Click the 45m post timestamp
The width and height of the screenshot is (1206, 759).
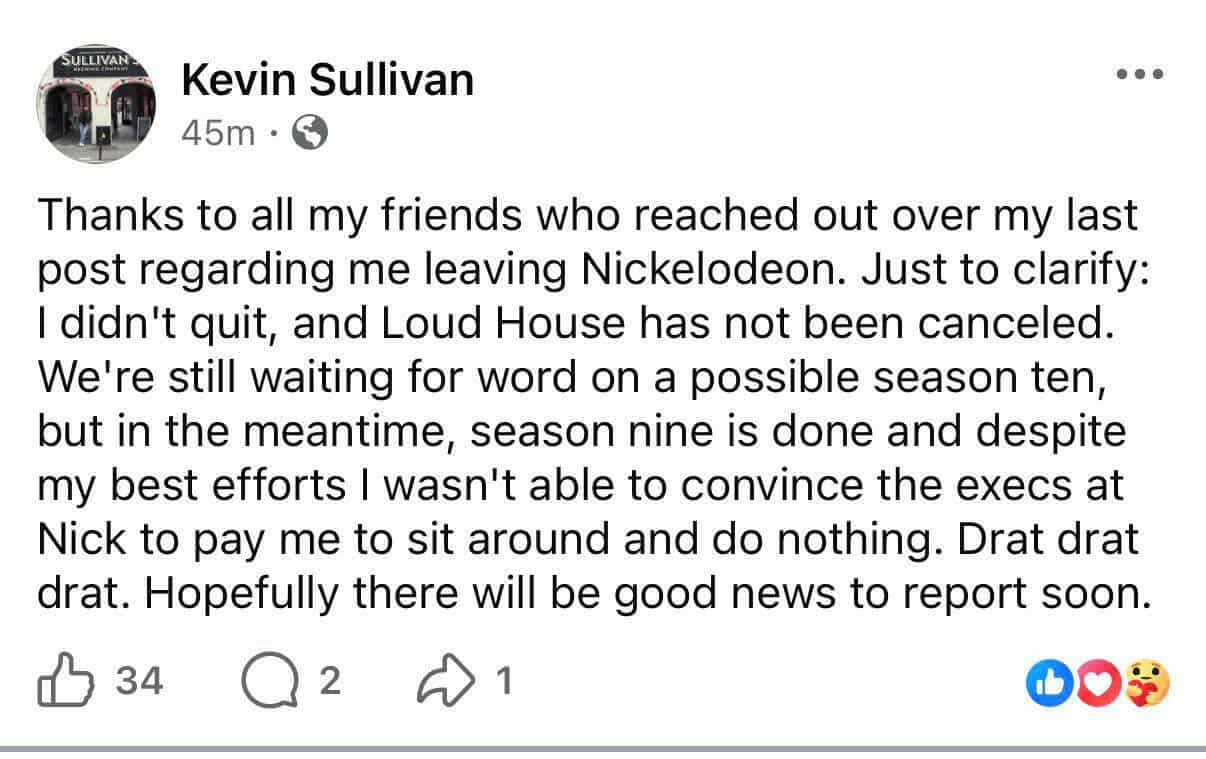218,132
